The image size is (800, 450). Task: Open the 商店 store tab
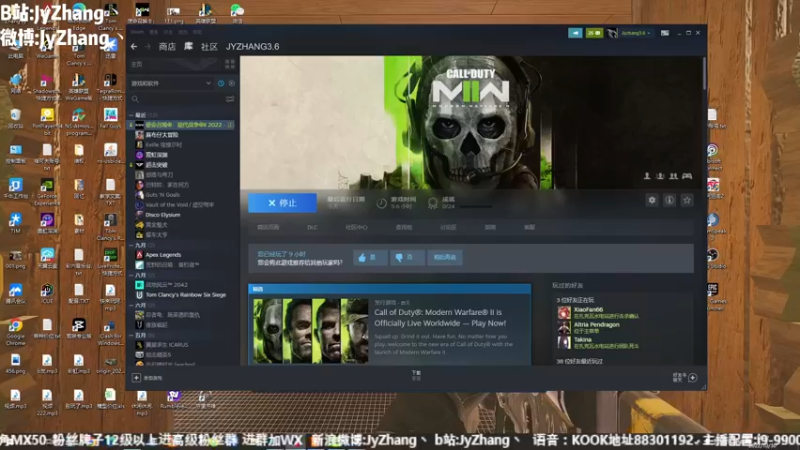pyautogui.click(x=167, y=46)
